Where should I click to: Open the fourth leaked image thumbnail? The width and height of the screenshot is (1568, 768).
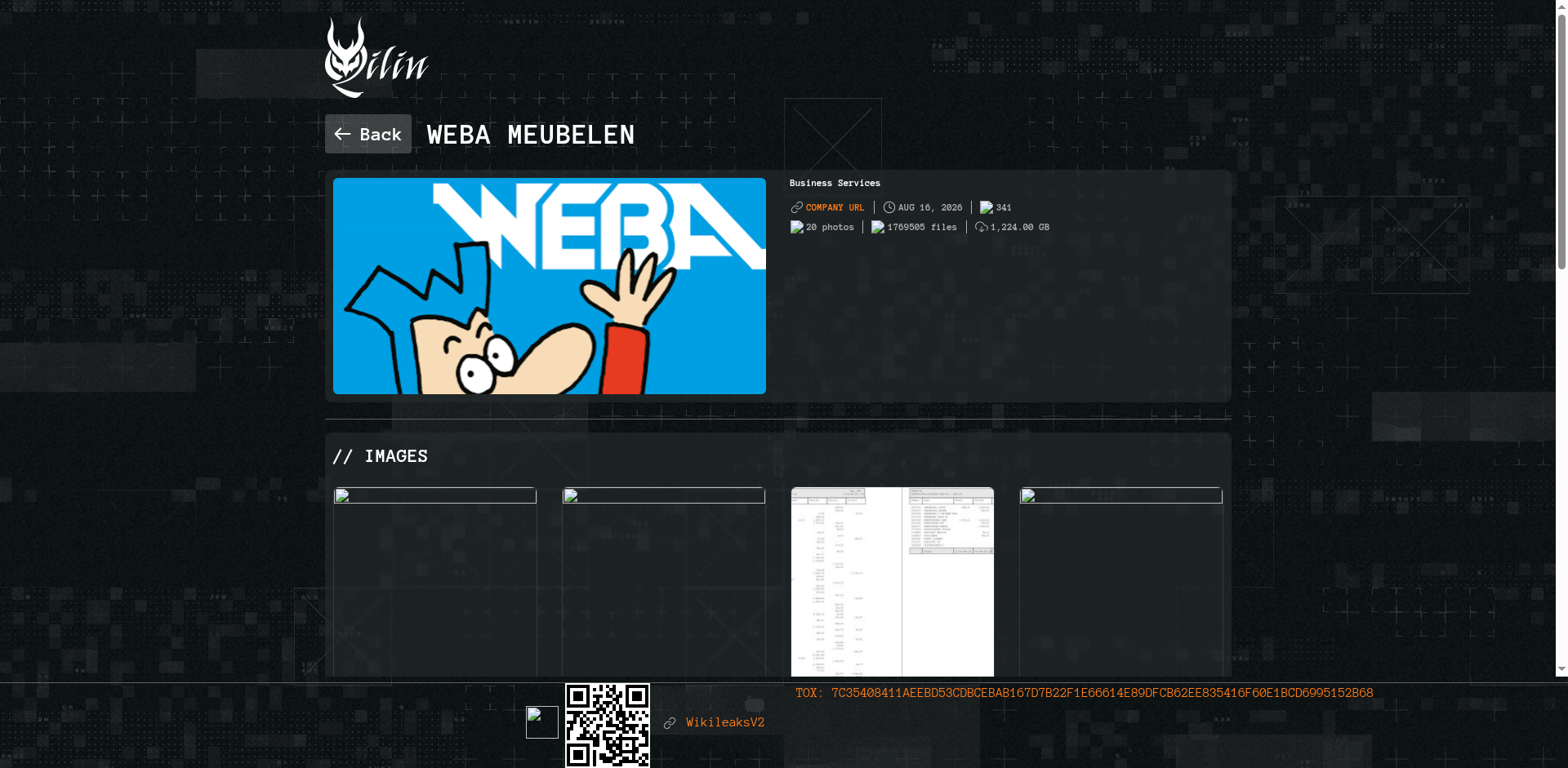(x=1121, y=582)
